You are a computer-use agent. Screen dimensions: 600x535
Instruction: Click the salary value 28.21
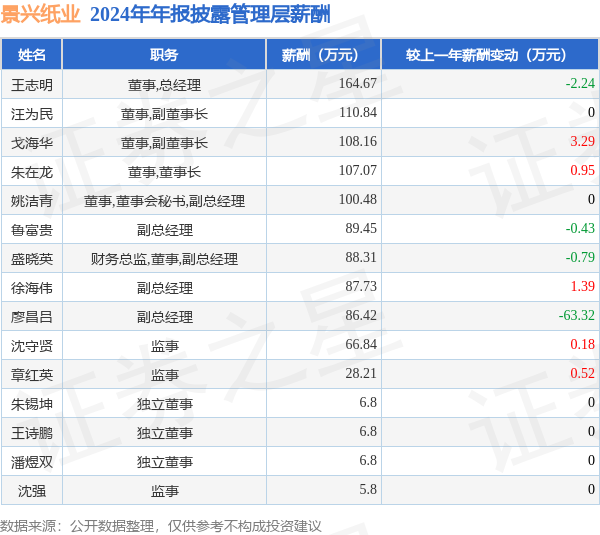(361, 373)
